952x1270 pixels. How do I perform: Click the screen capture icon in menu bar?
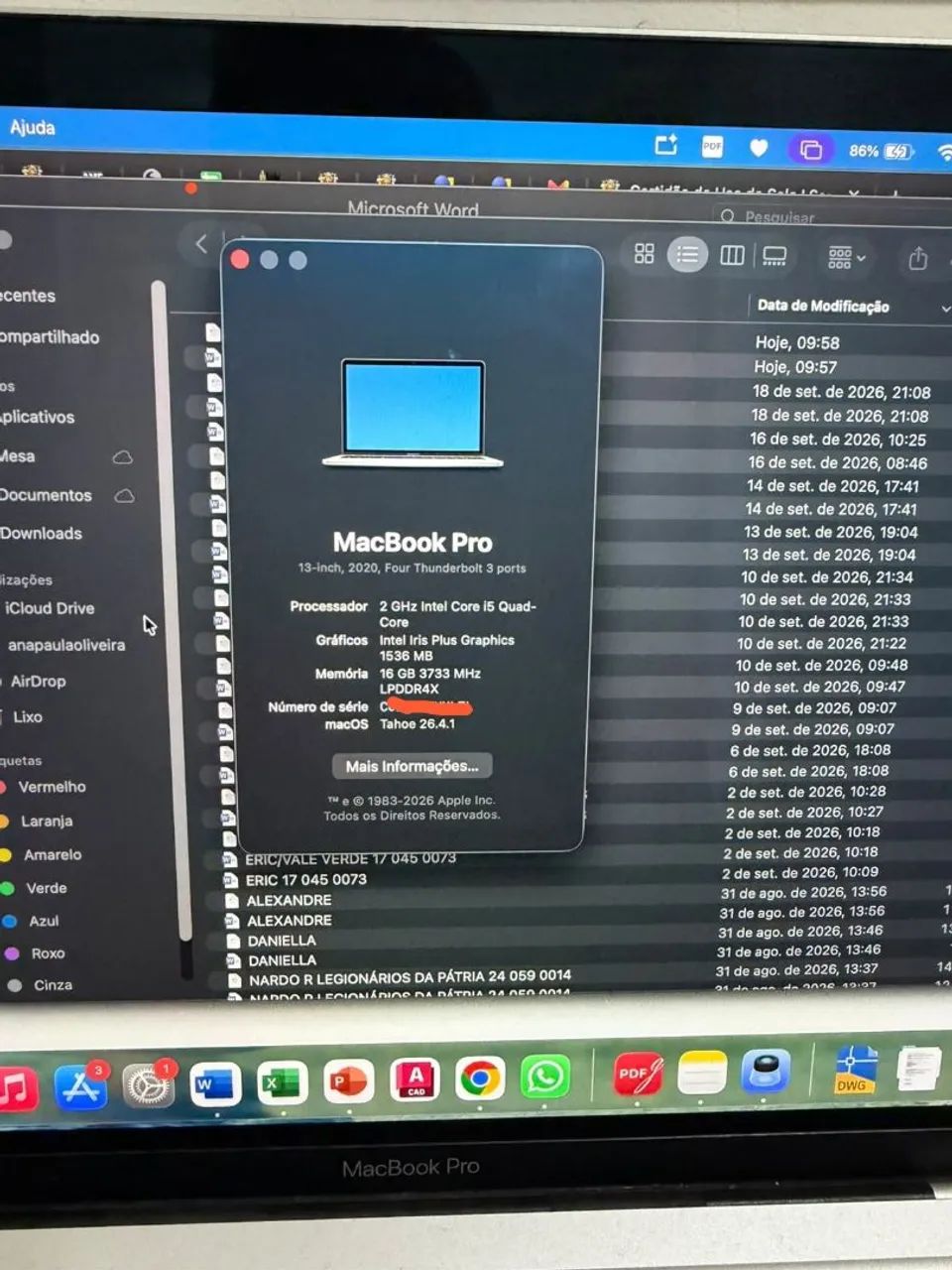click(666, 145)
